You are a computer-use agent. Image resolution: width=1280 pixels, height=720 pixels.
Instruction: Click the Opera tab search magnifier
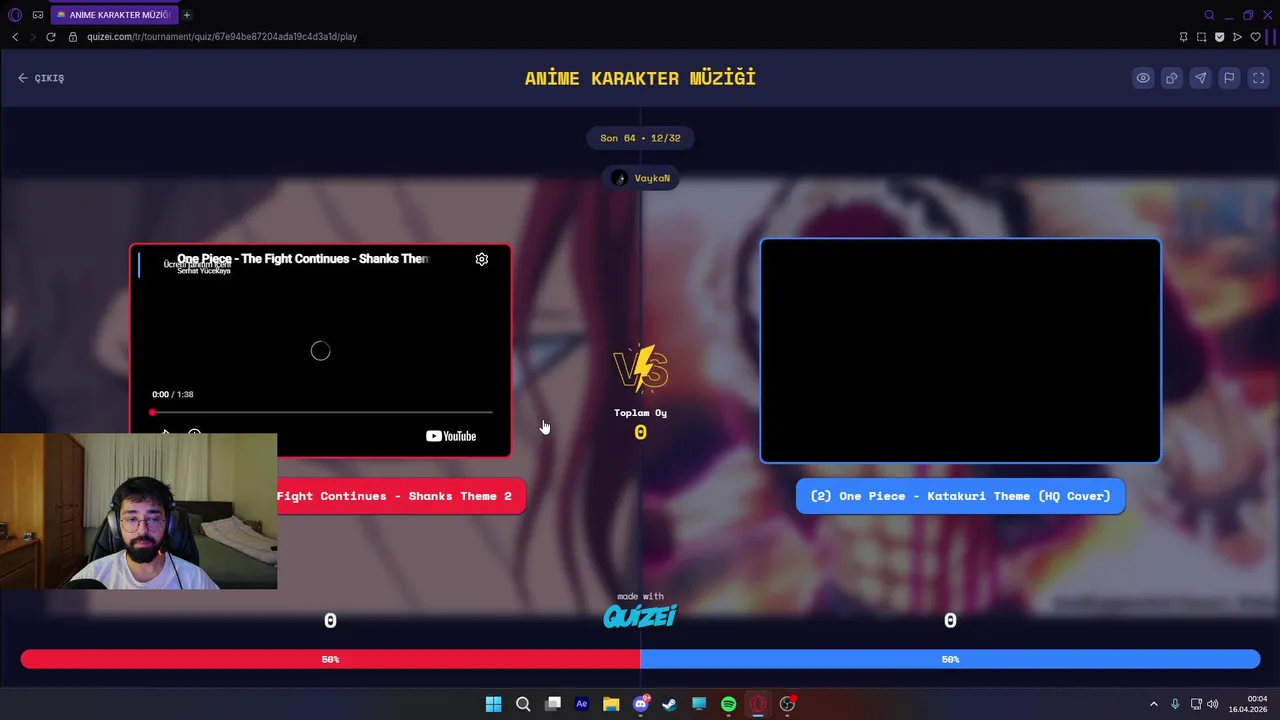click(1209, 15)
